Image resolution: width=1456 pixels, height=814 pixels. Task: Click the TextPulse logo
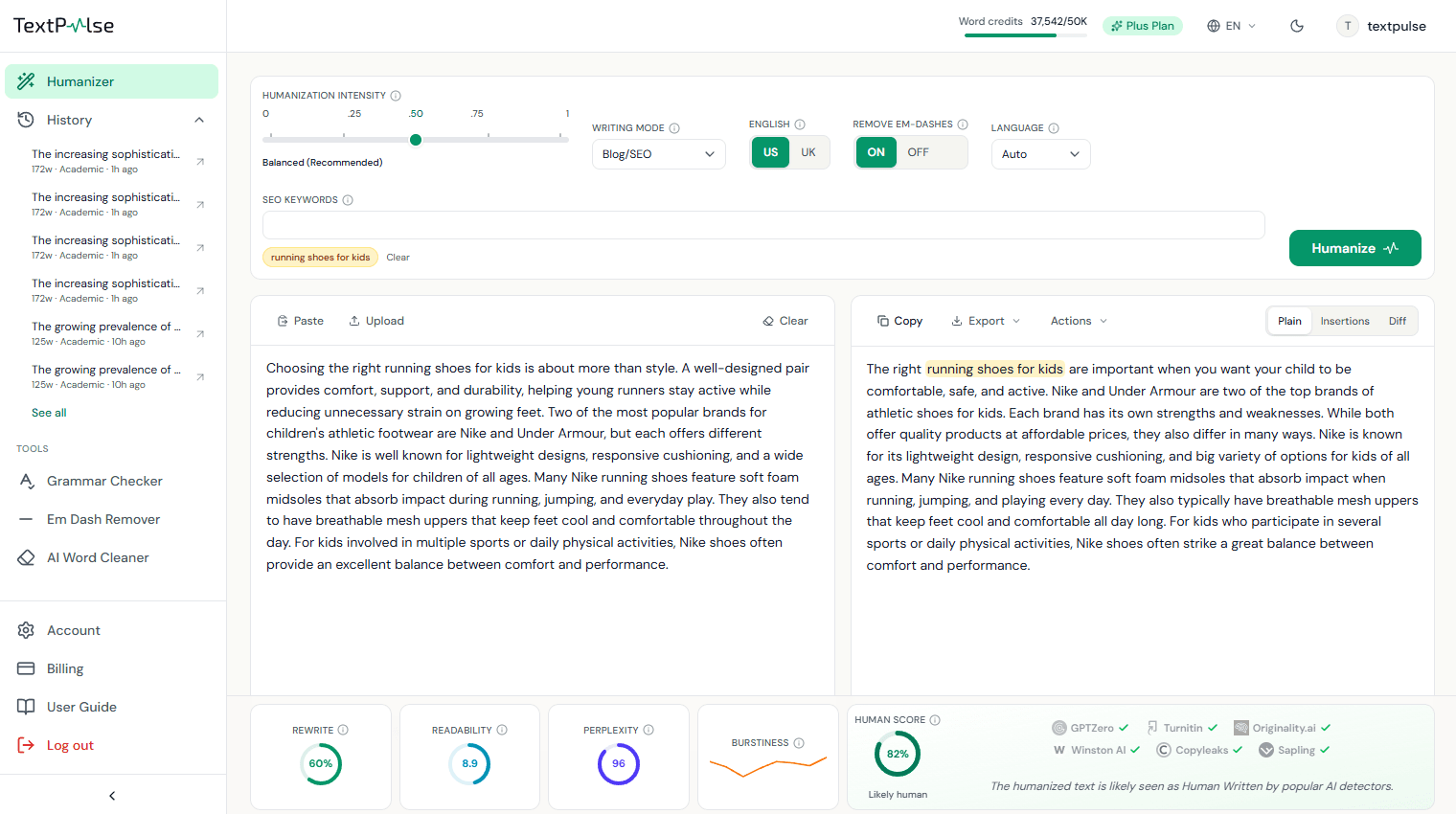(63, 26)
